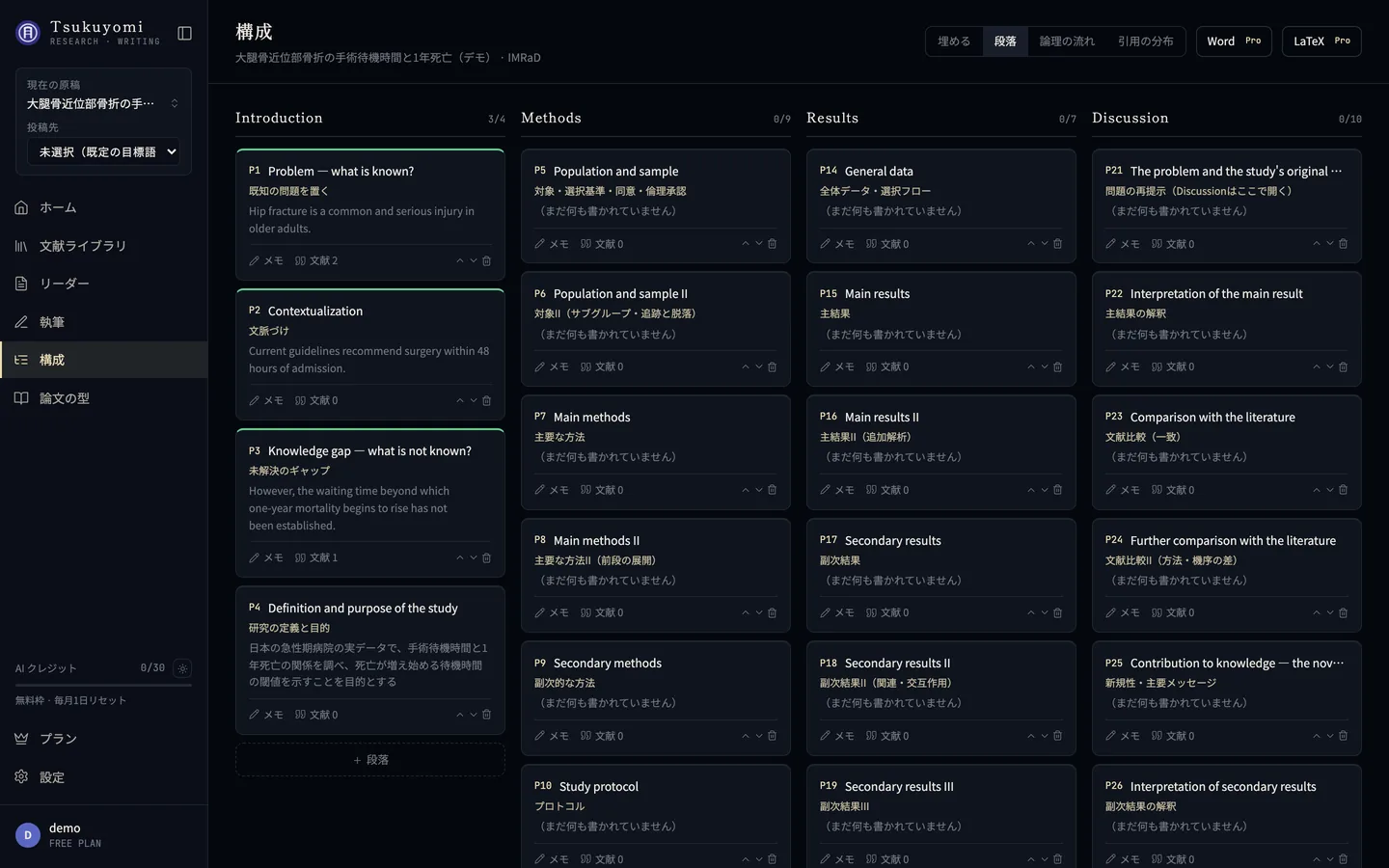The image size is (1389, 868).
Task: Open ホーム from the sidebar
Action: click(x=103, y=207)
